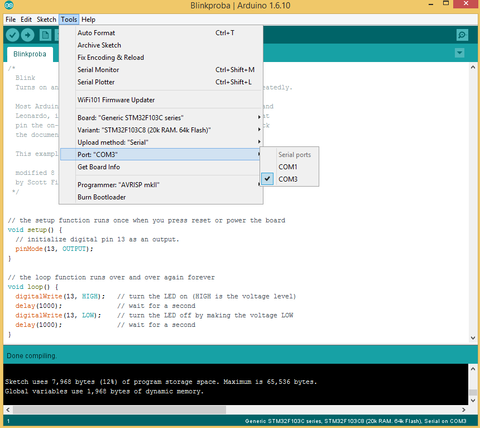The image size is (480, 428).
Task: Select COM1 serial port
Action: tap(289, 167)
